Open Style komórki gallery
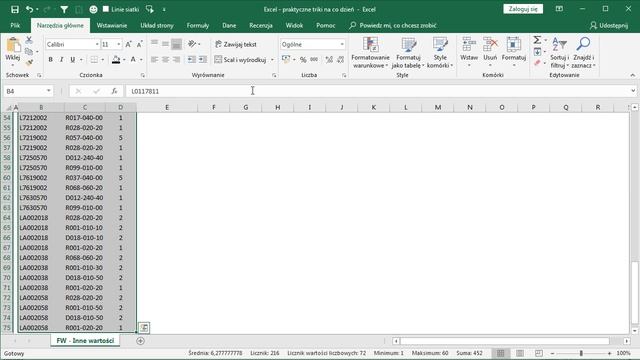Image resolution: width=640 pixels, height=360 pixels. pyautogui.click(x=440, y=52)
